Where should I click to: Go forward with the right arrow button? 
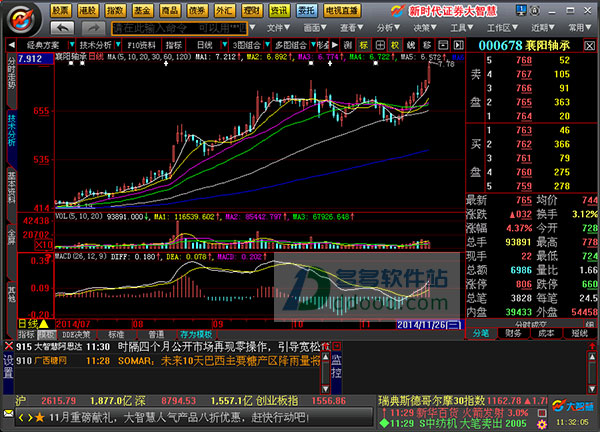[93, 28]
